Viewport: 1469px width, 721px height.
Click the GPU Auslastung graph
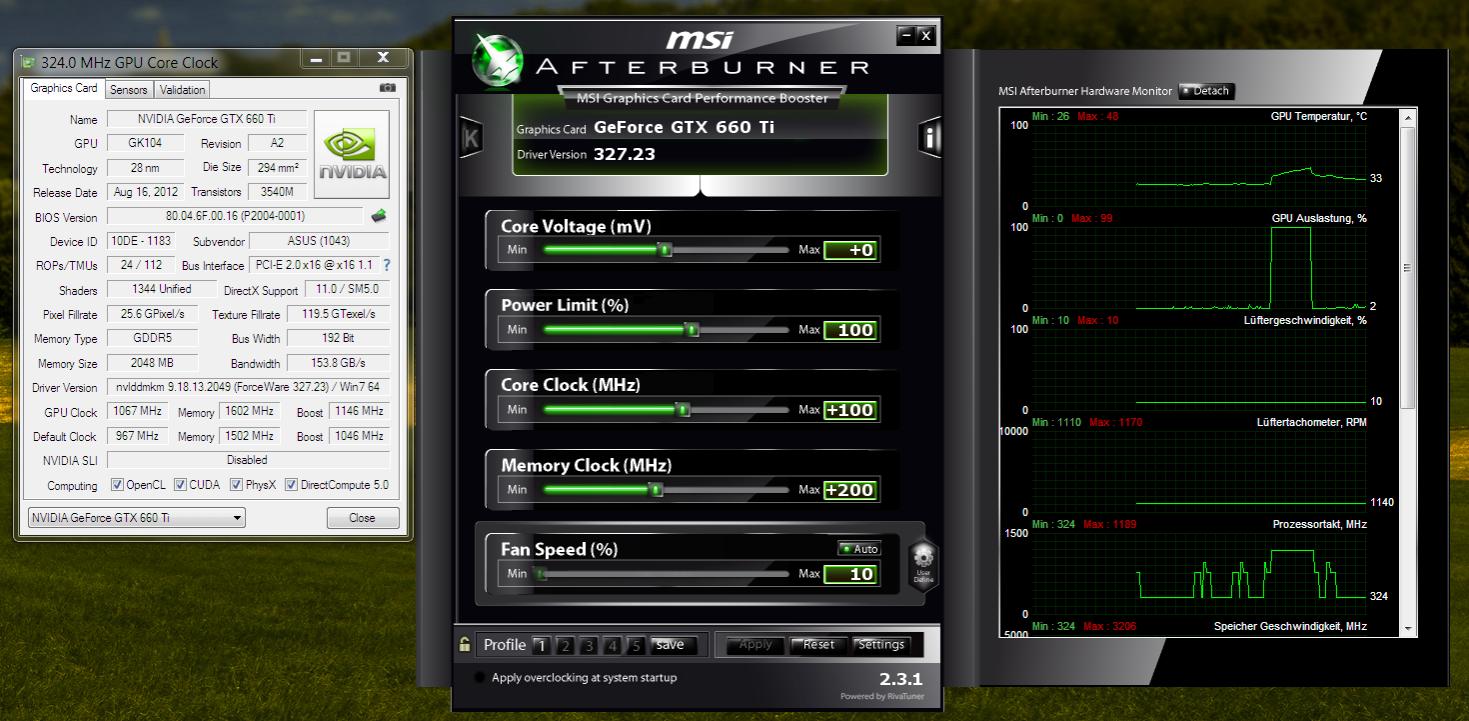[1198, 268]
